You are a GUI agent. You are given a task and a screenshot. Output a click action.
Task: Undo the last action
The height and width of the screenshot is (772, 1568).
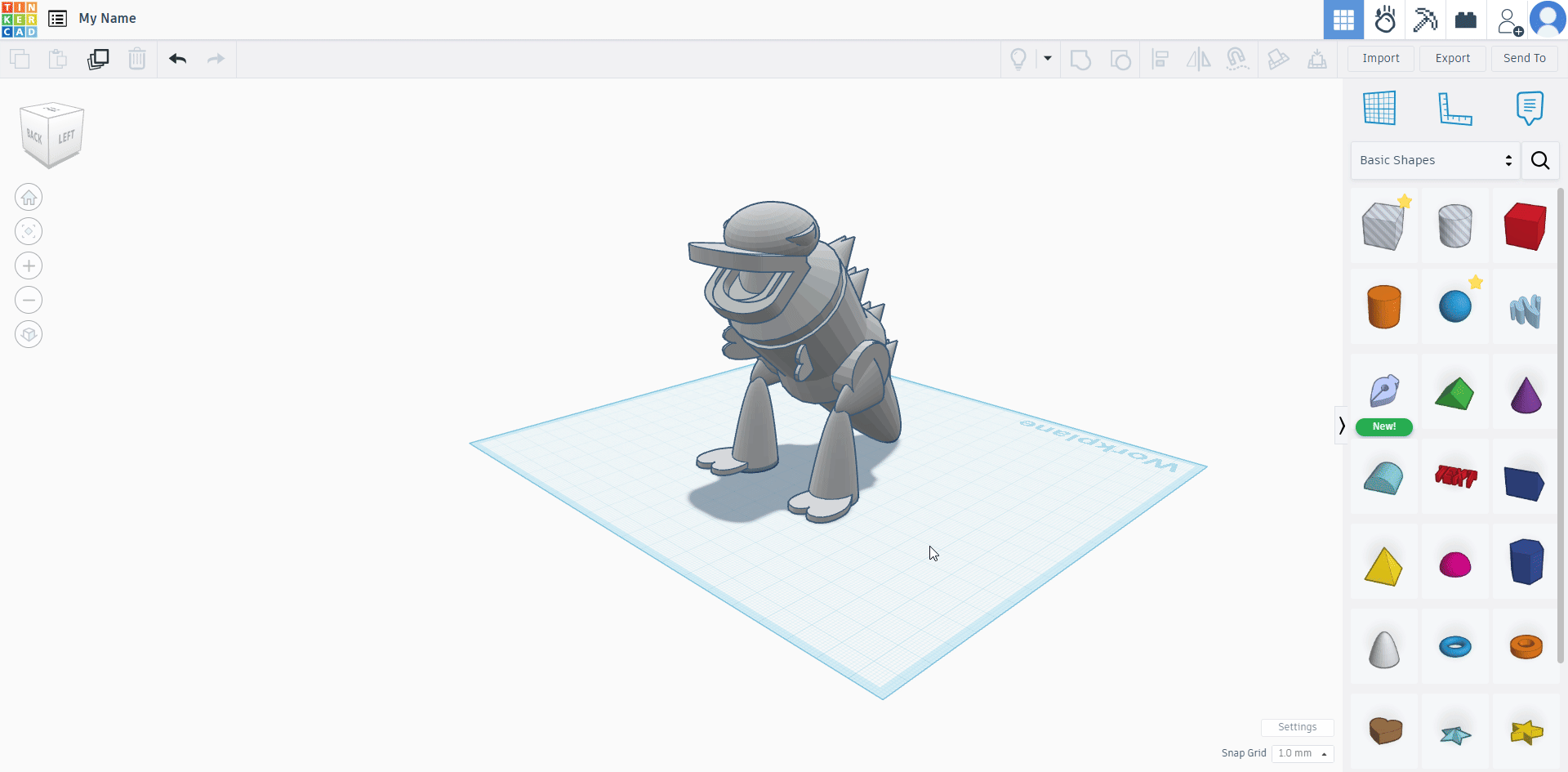(x=178, y=59)
